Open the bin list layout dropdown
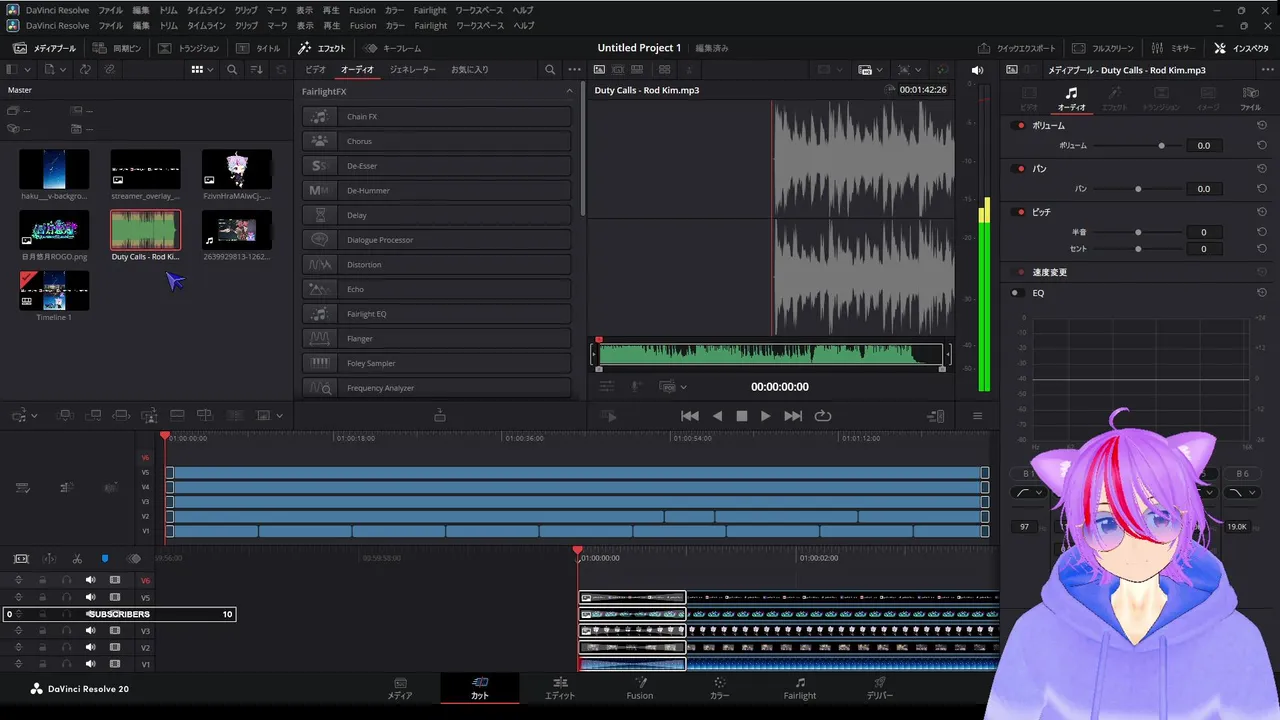Image resolution: width=1280 pixels, height=720 pixels. click(x=17, y=70)
